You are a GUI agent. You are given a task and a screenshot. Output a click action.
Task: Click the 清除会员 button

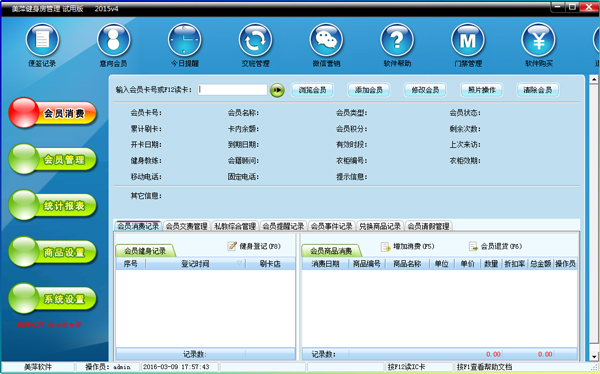[x=538, y=90]
